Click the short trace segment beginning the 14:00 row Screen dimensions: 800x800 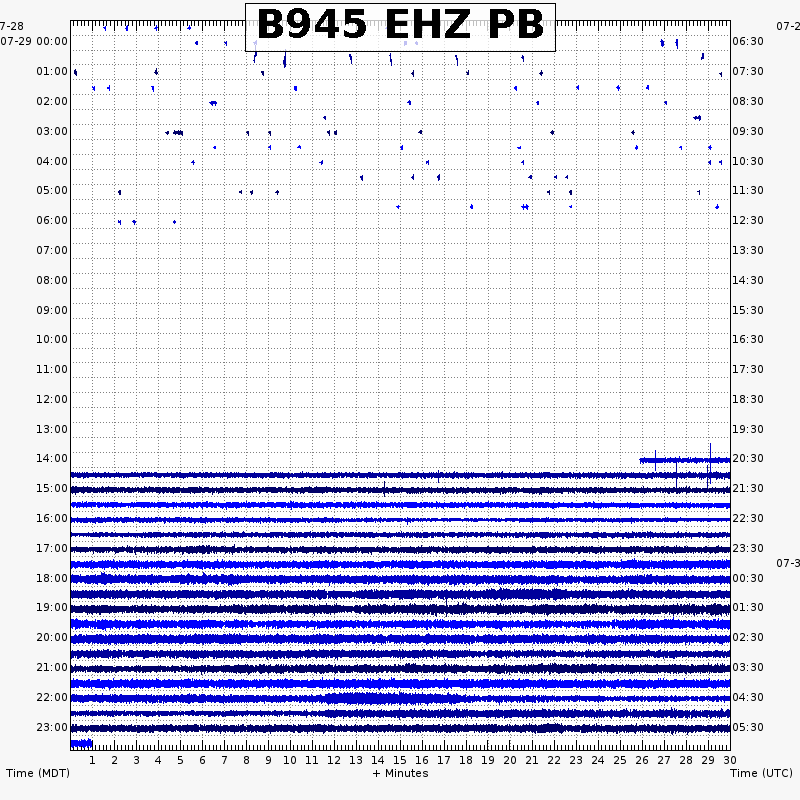click(x=685, y=460)
